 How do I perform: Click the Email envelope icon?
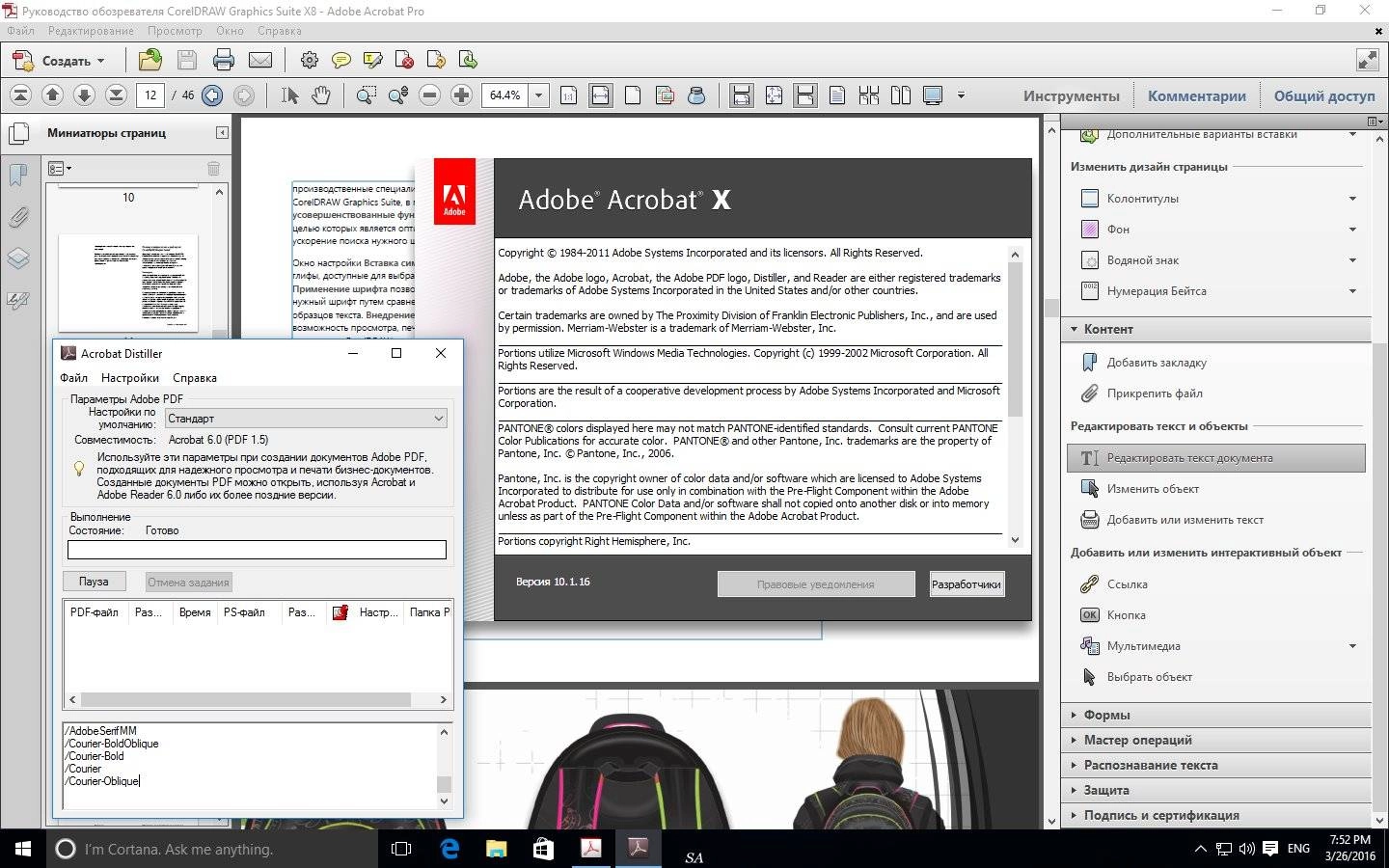(259, 60)
